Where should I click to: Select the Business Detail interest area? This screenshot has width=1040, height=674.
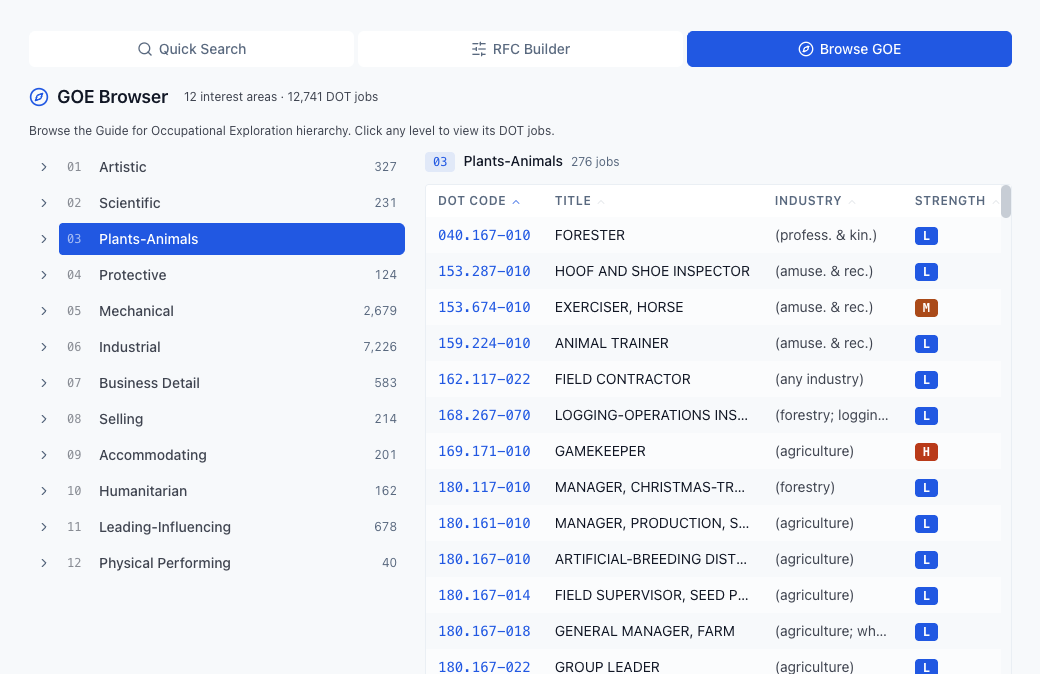pyautogui.click(x=231, y=383)
